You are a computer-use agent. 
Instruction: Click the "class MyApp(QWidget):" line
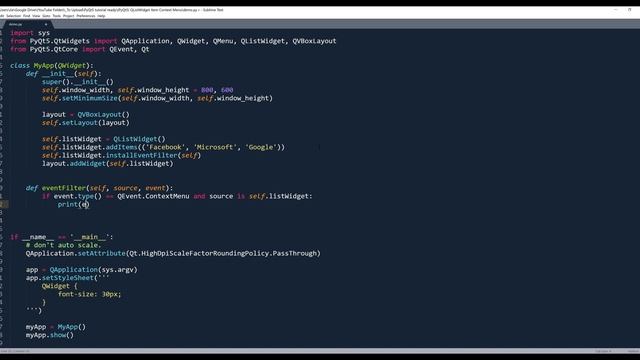pos(52,65)
